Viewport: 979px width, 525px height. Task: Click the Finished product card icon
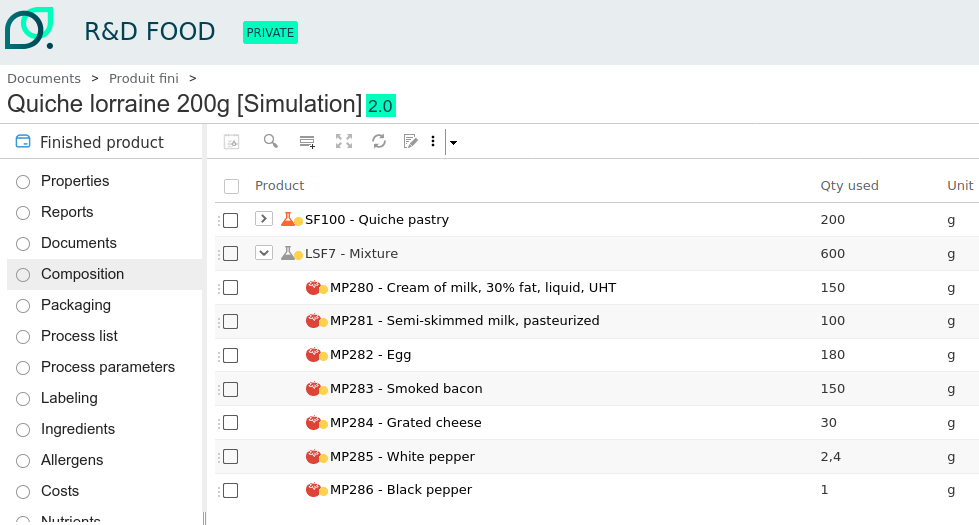tap(23, 142)
